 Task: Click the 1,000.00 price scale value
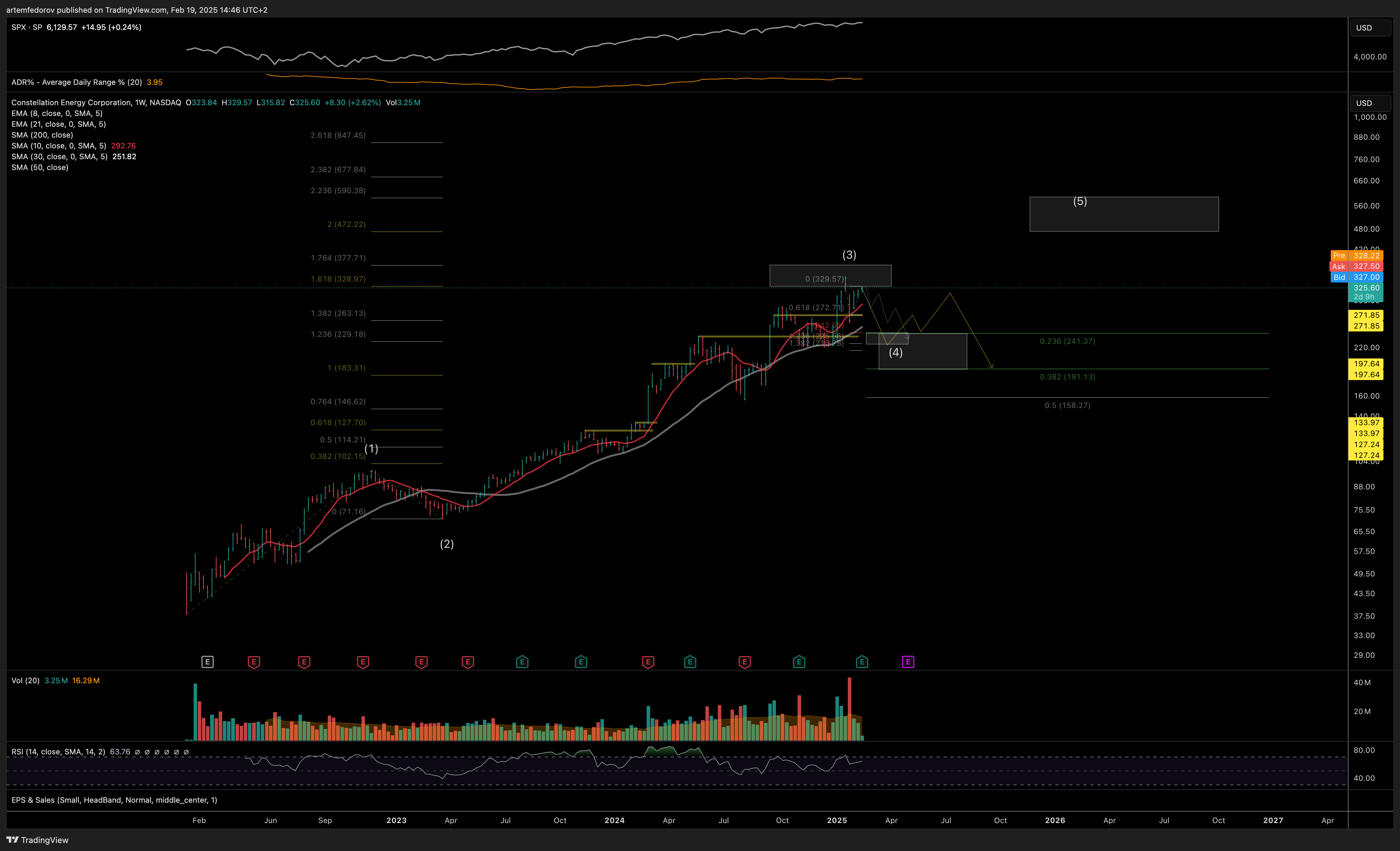tap(1370, 118)
